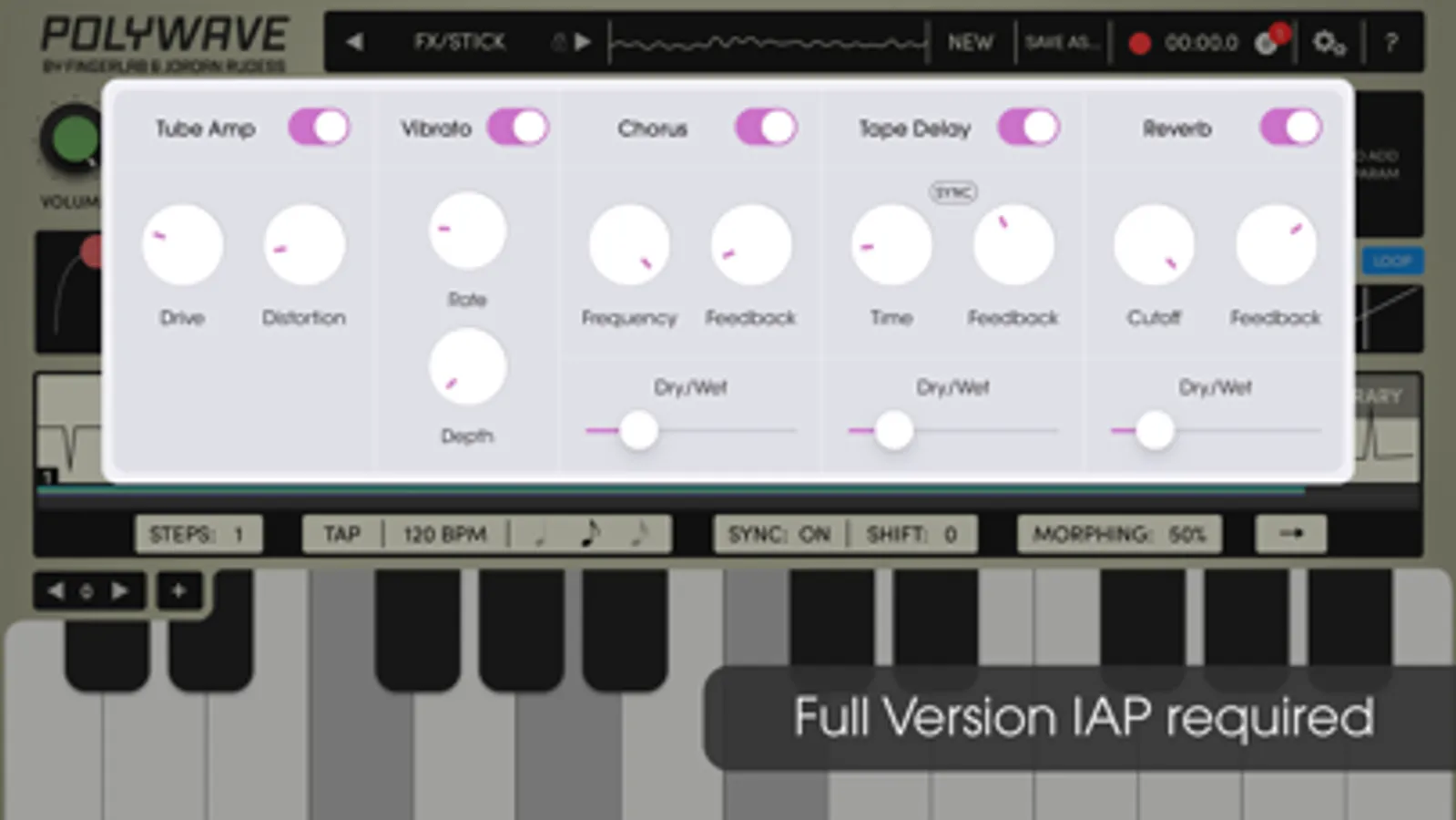Toggle the blue LOOP button
Screen dimensions: 1456x820
pyautogui.click(x=1392, y=261)
